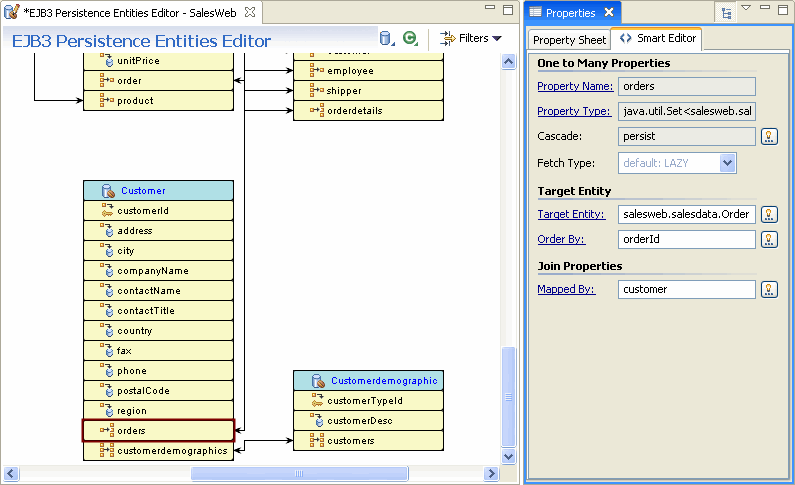Click the Property Name field with orders
The height and width of the screenshot is (485, 795).
coord(686,86)
